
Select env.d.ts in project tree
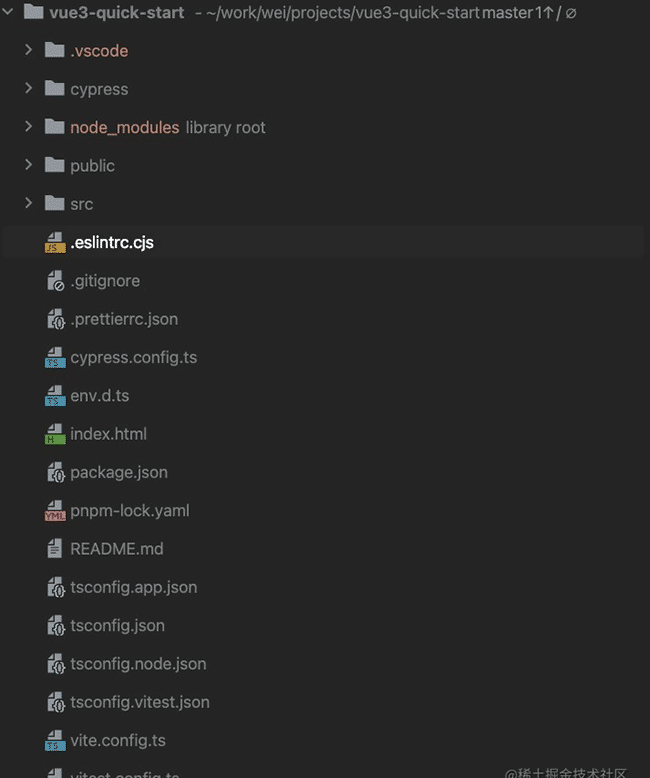[99, 396]
